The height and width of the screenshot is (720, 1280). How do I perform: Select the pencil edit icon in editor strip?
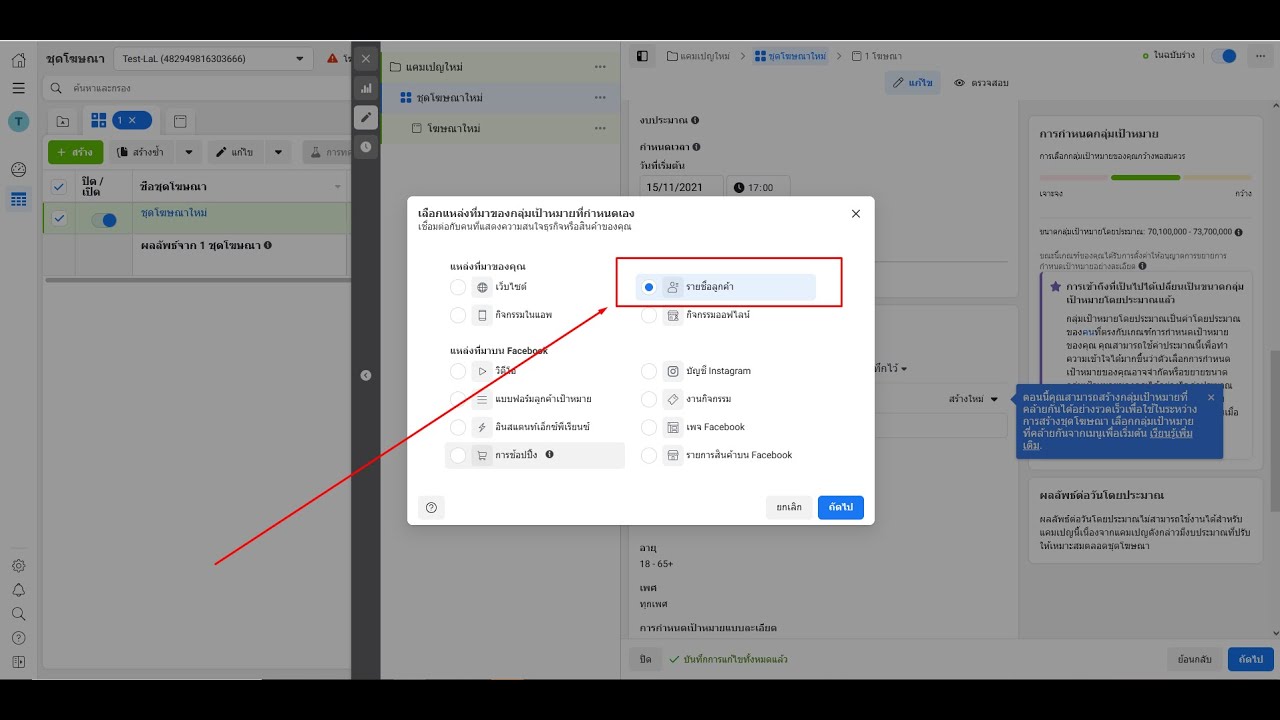(366, 117)
